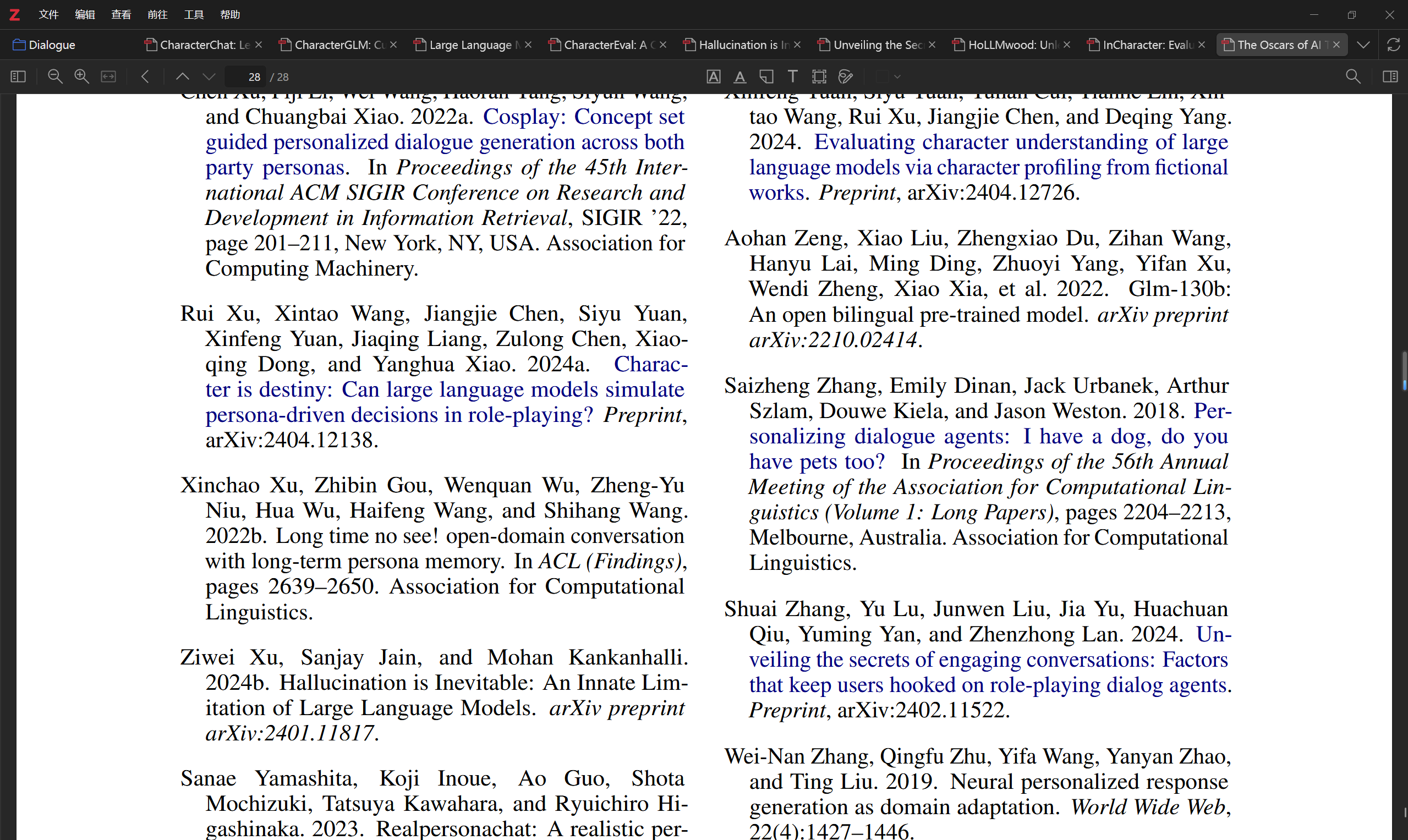1408x840 pixels.
Task: Toggle fit-to-width zoom
Action: point(109,76)
